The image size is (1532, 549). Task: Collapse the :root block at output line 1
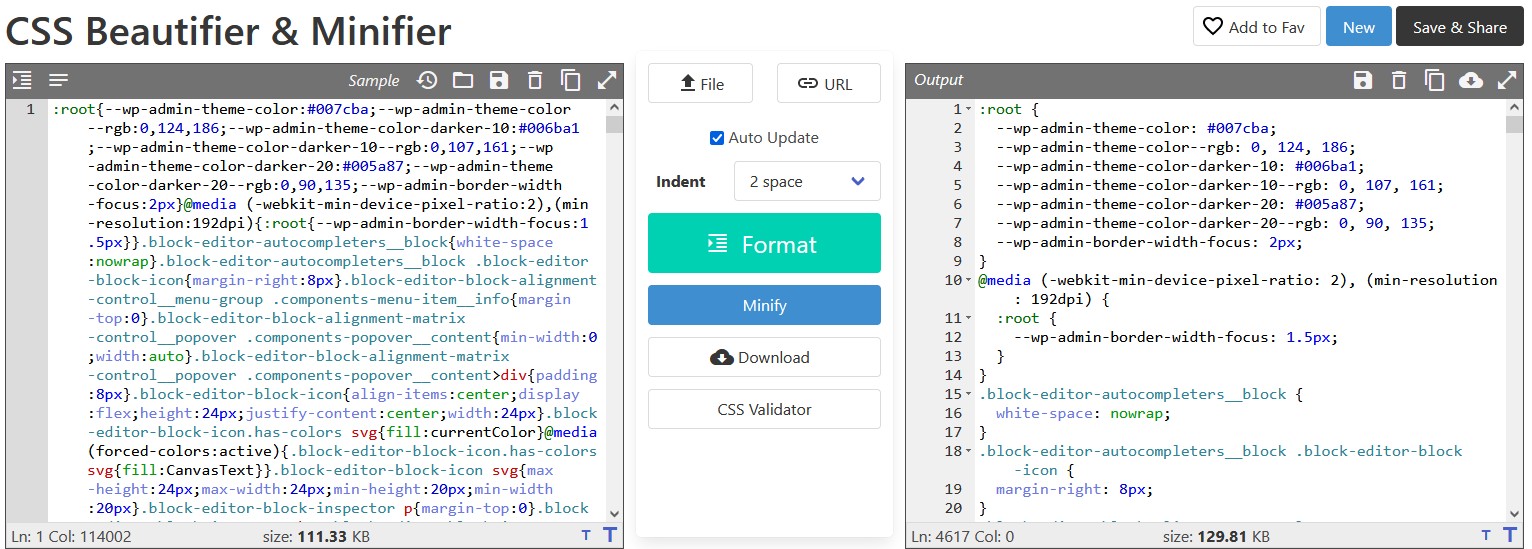coord(970,109)
